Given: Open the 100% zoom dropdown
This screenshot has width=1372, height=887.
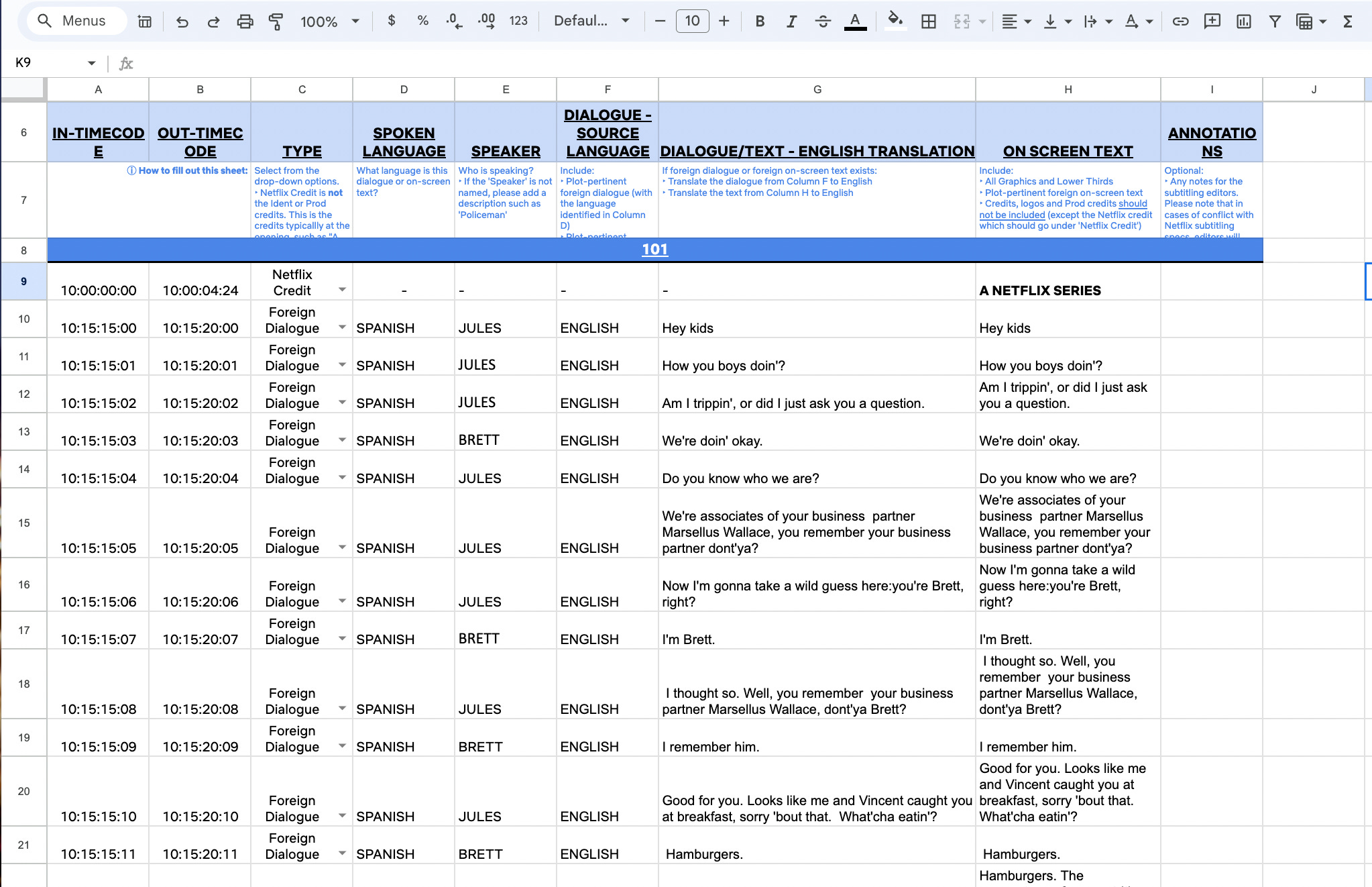Looking at the screenshot, I should coord(330,21).
